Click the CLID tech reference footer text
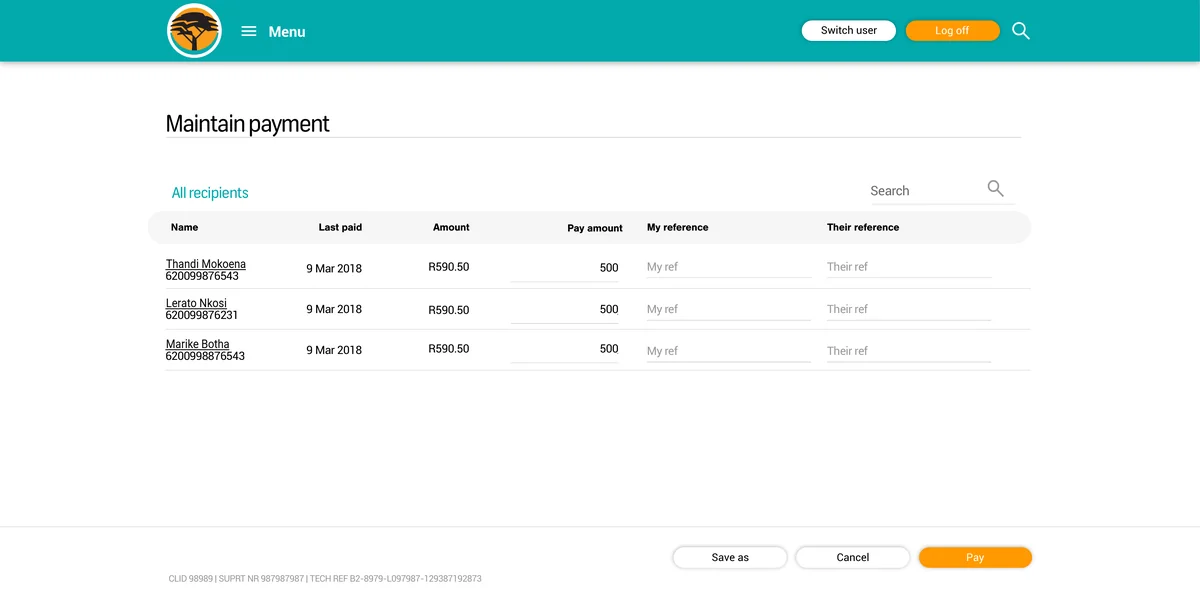This screenshot has width=1200, height=589. pos(325,579)
